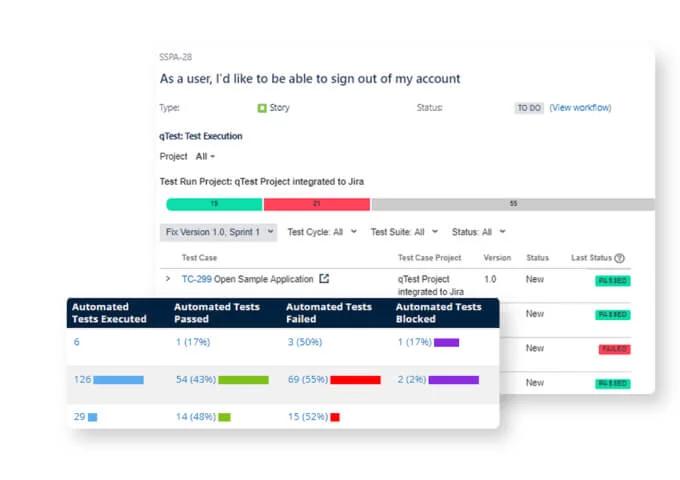
Task: Open the Test Suite filter dropdown
Action: click(x=404, y=232)
